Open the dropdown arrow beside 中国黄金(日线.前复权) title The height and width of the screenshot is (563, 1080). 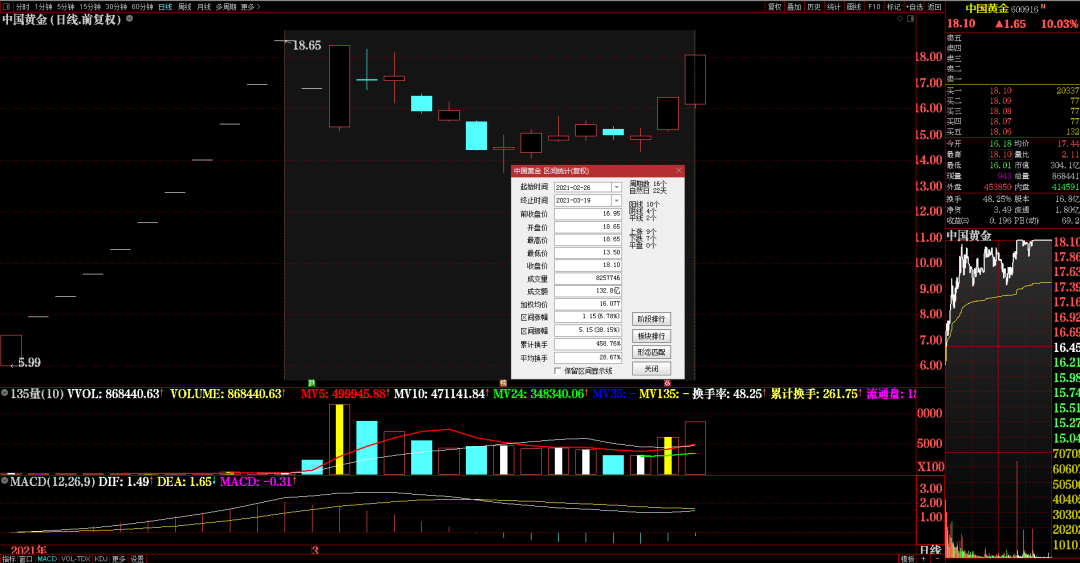tap(129, 19)
